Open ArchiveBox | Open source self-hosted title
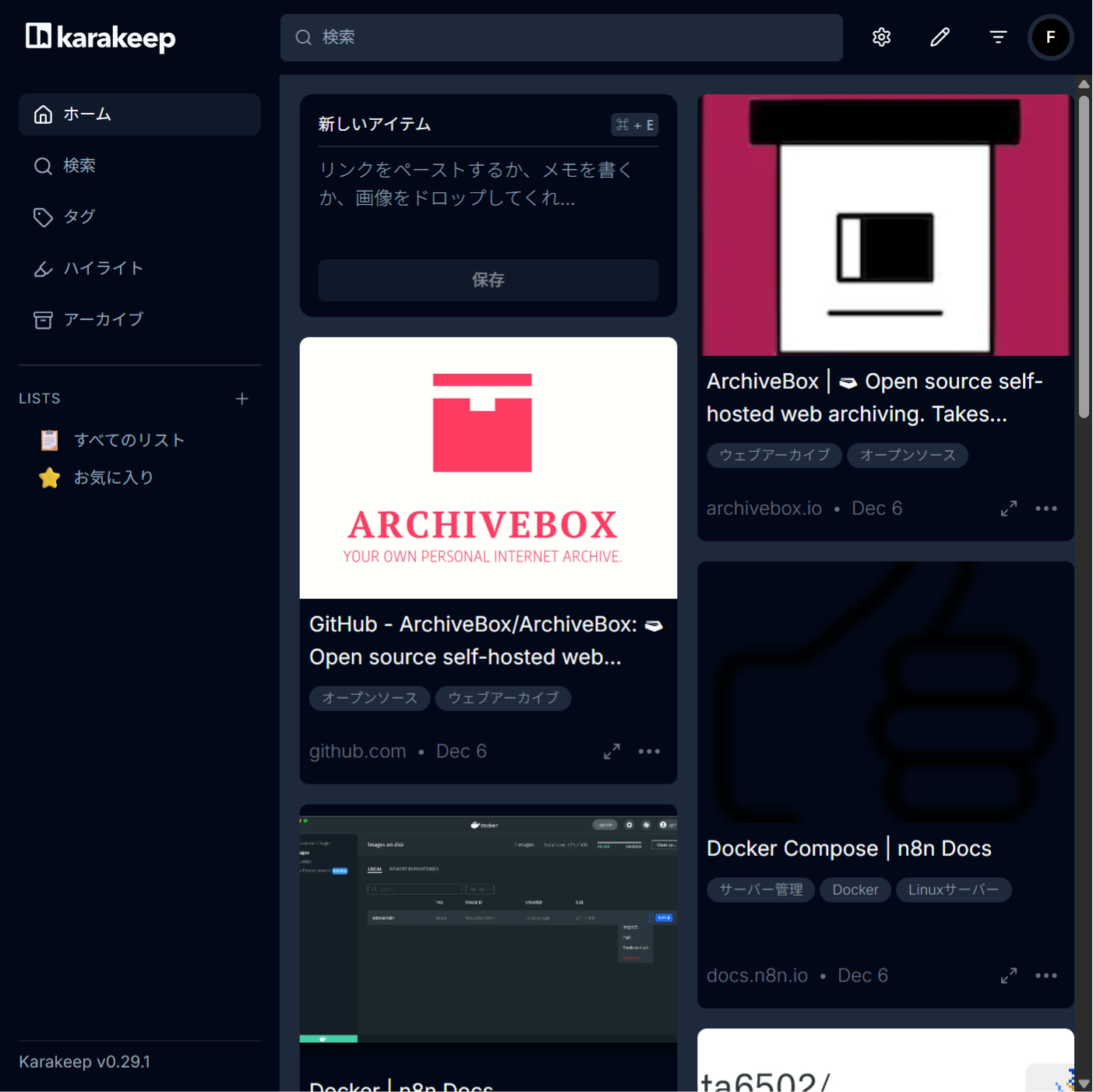Viewport: 1093px width, 1092px height. (x=875, y=397)
